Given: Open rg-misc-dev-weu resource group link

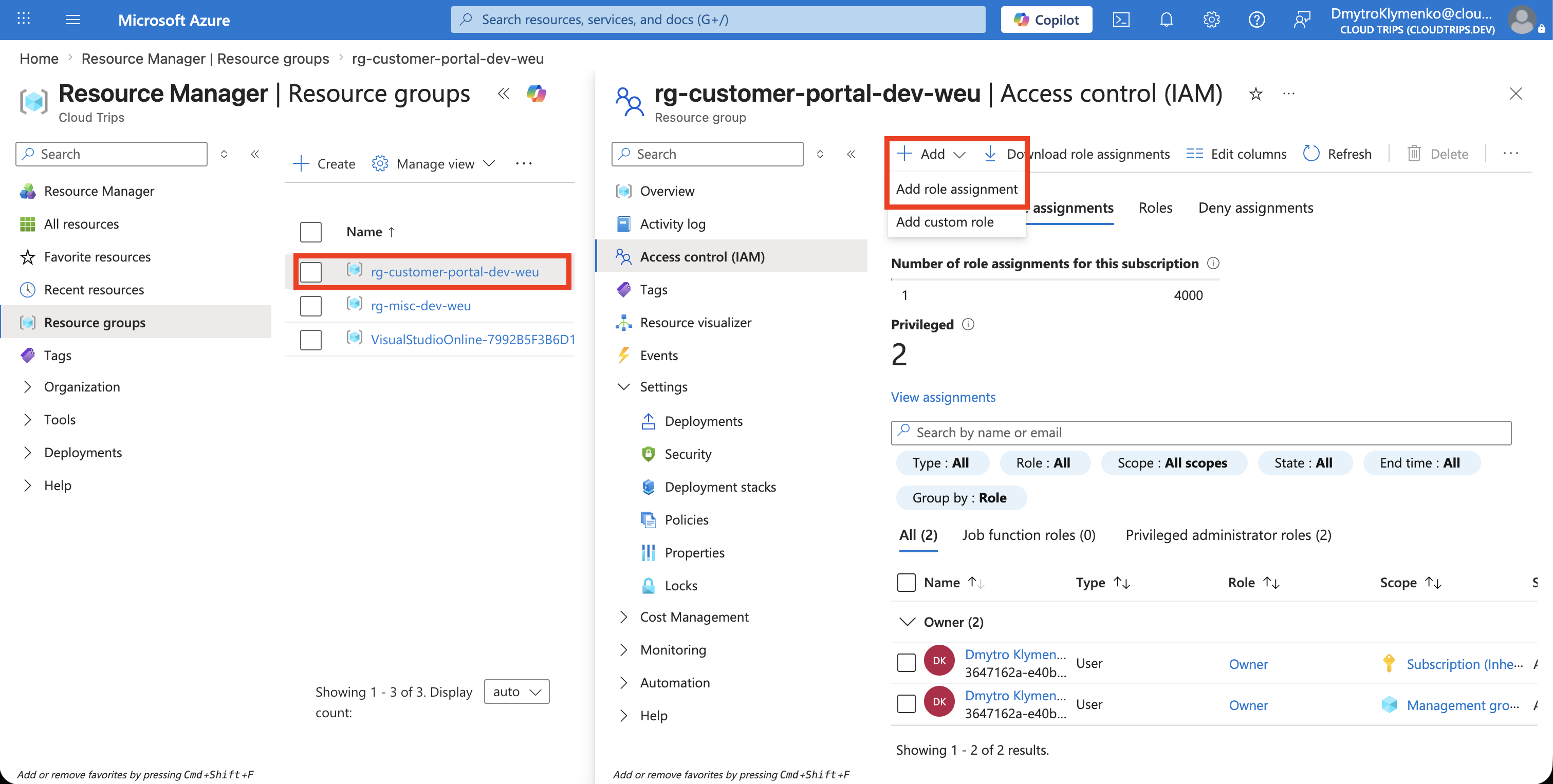Looking at the screenshot, I should tap(421, 306).
